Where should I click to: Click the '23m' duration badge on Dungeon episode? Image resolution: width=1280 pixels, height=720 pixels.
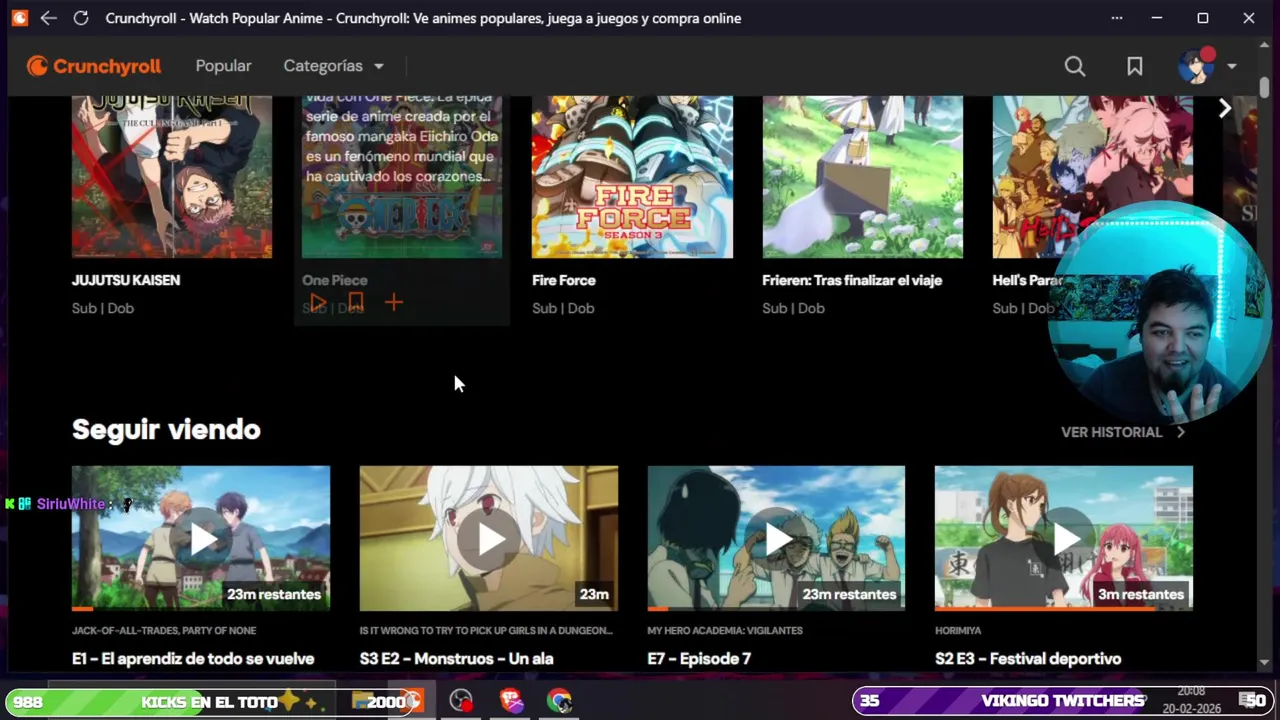pyautogui.click(x=594, y=594)
